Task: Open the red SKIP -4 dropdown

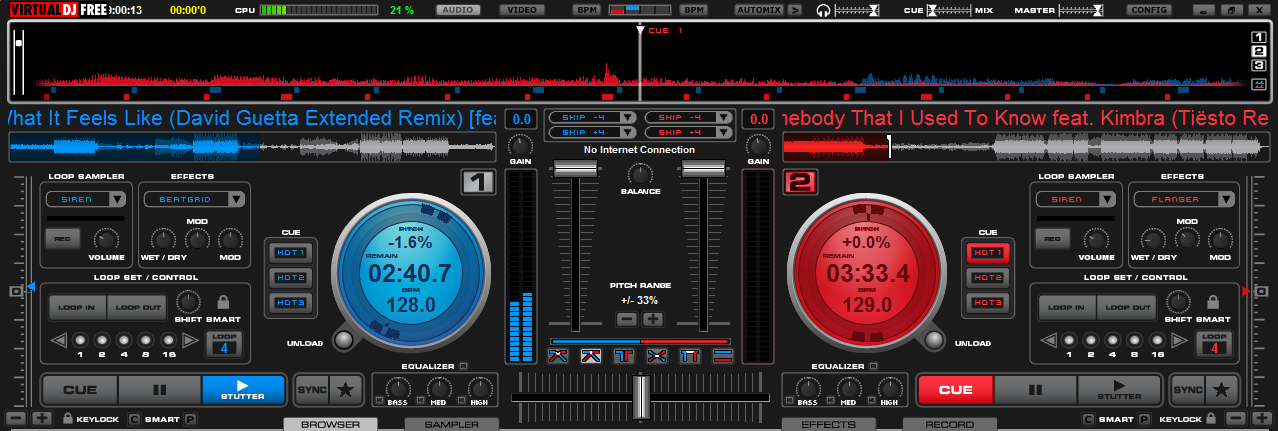Action: (x=687, y=117)
